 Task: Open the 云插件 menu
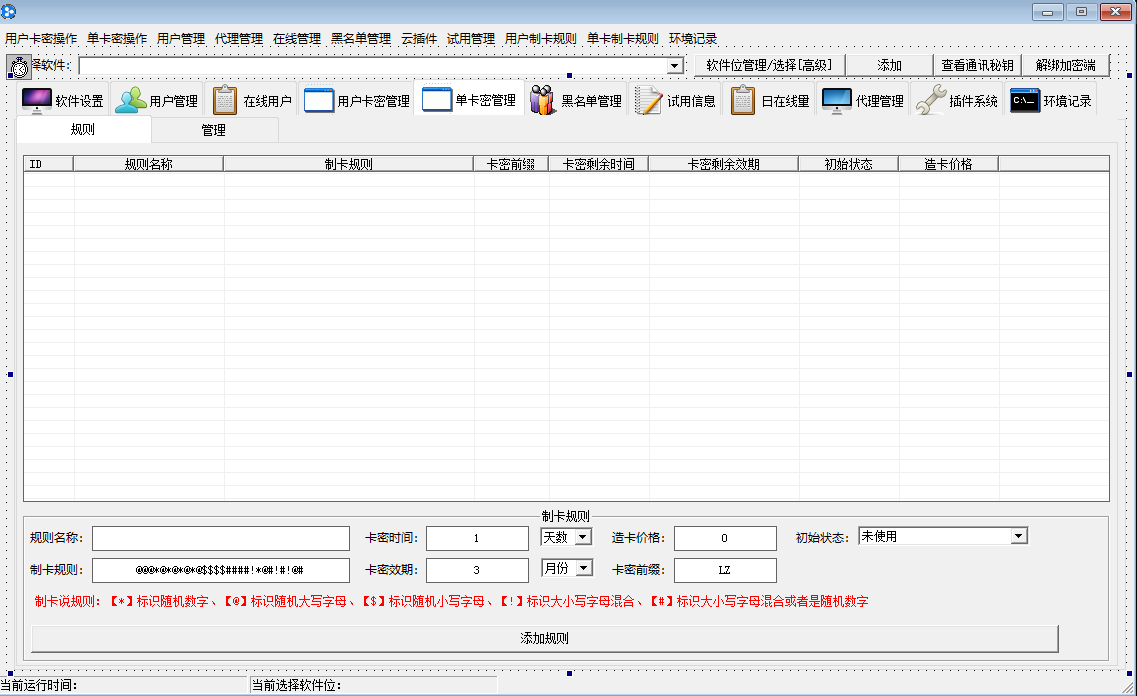419,39
